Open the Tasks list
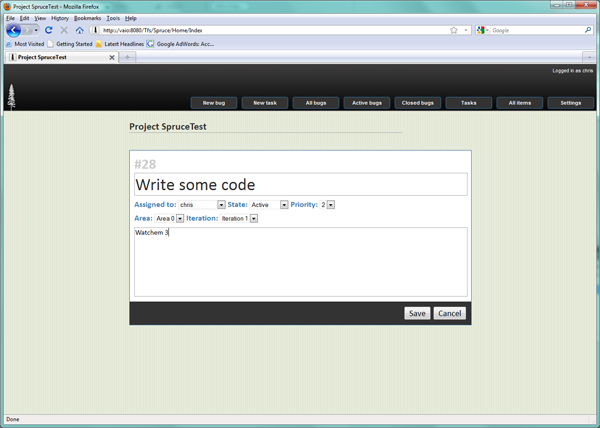This screenshot has width=600, height=428. (x=468, y=103)
